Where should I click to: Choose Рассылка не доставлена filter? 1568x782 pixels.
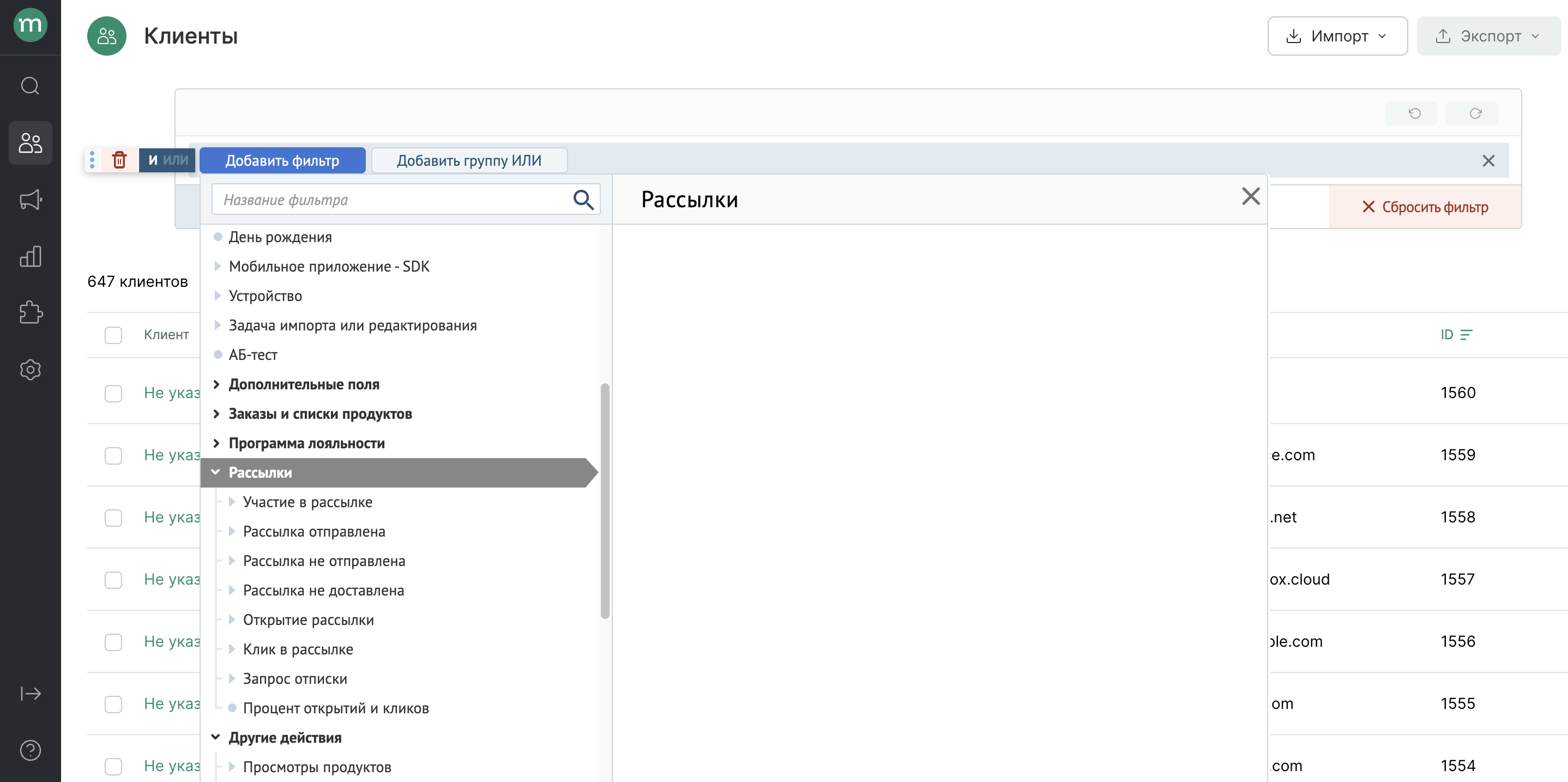(x=323, y=591)
